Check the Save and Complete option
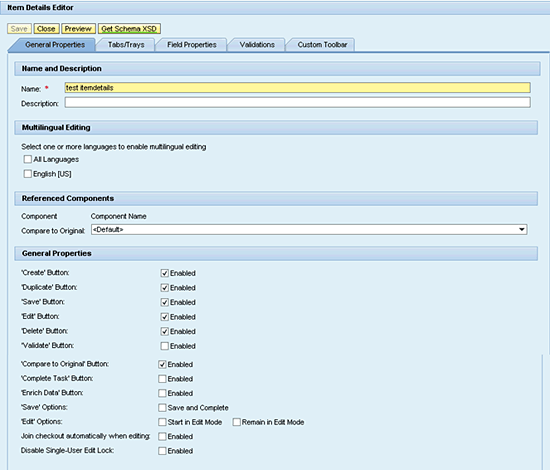 click(162, 408)
